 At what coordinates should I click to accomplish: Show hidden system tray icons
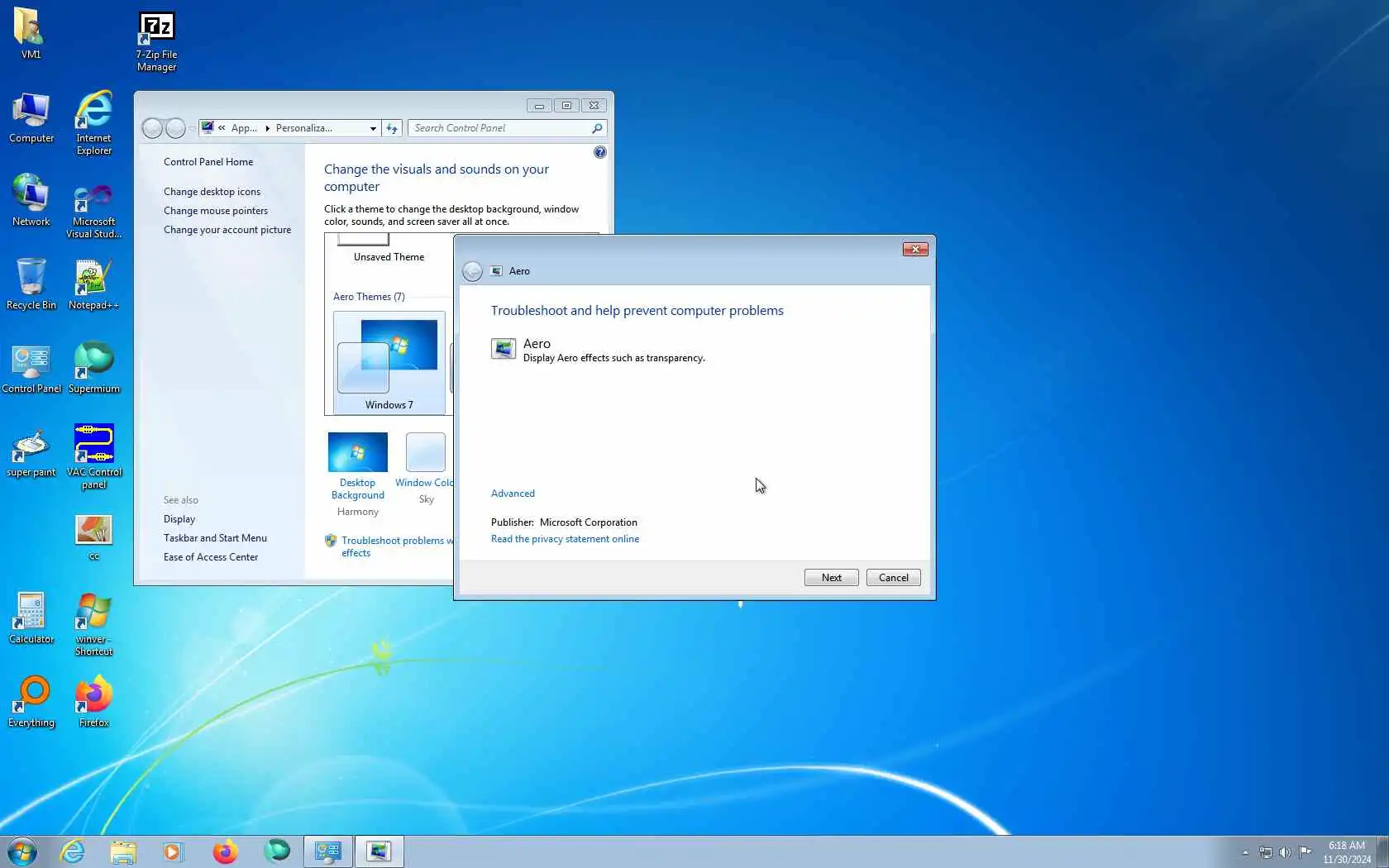click(1245, 852)
